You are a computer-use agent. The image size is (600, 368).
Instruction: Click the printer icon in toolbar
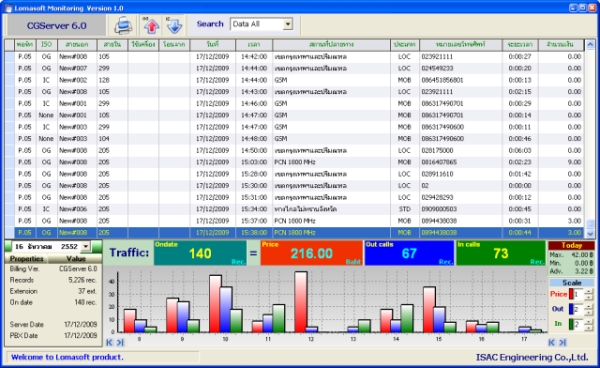123,26
